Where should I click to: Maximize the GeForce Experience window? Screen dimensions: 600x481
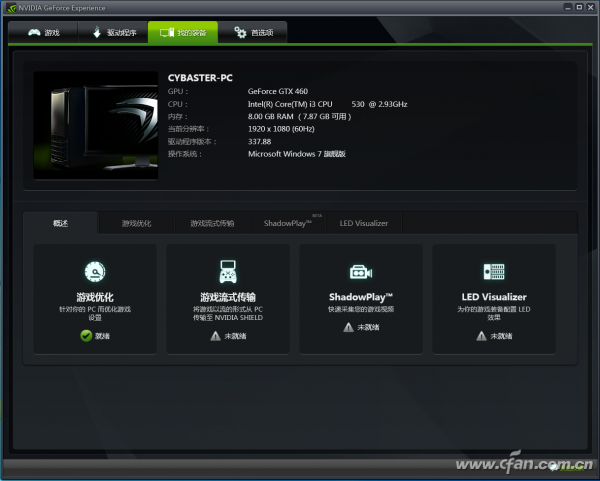[x=579, y=7]
